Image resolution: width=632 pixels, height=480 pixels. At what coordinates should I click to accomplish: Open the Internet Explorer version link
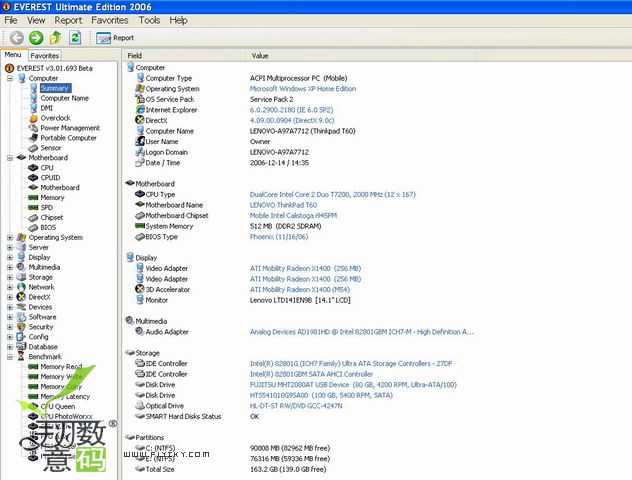[x=291, y=110]
